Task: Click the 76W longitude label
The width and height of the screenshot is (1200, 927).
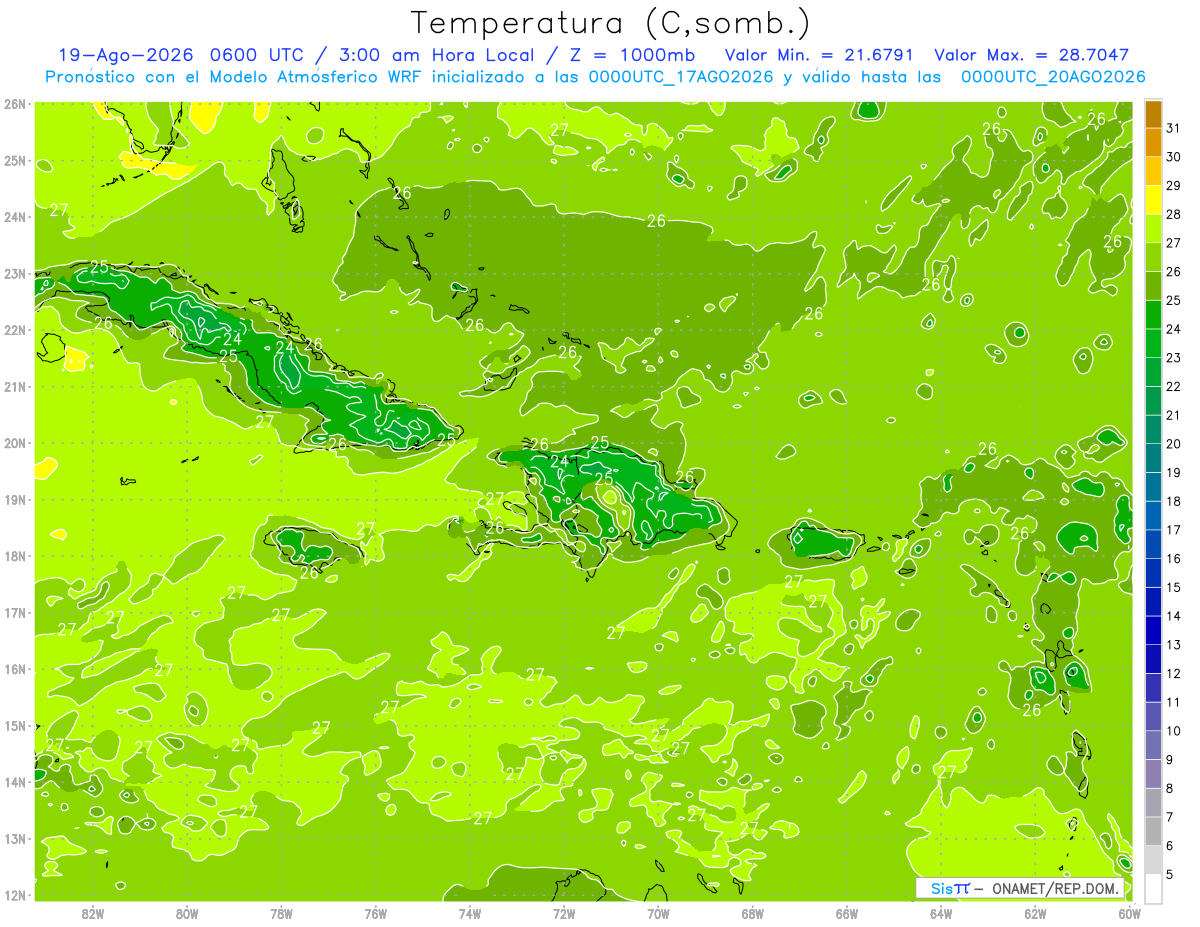Action: 376,913
